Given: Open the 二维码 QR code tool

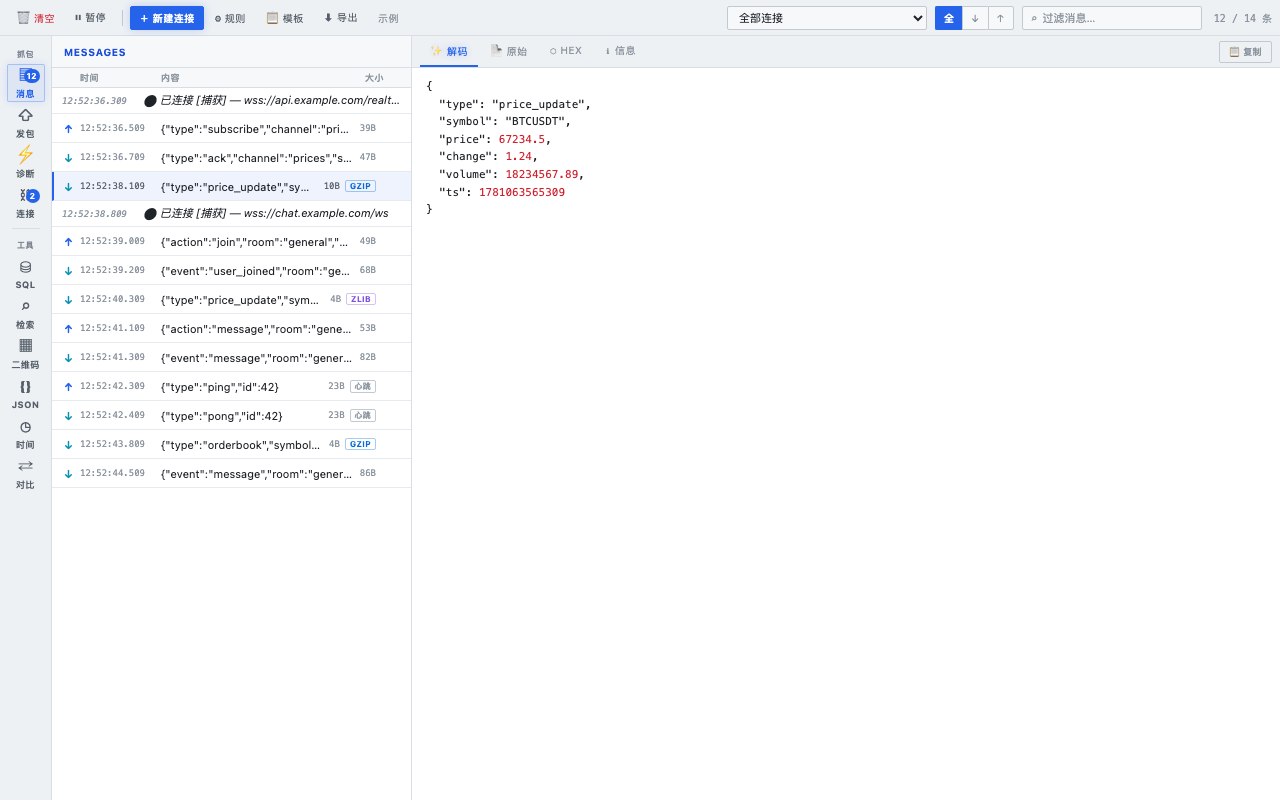Looking at the screenshot, I should [26, 354].
